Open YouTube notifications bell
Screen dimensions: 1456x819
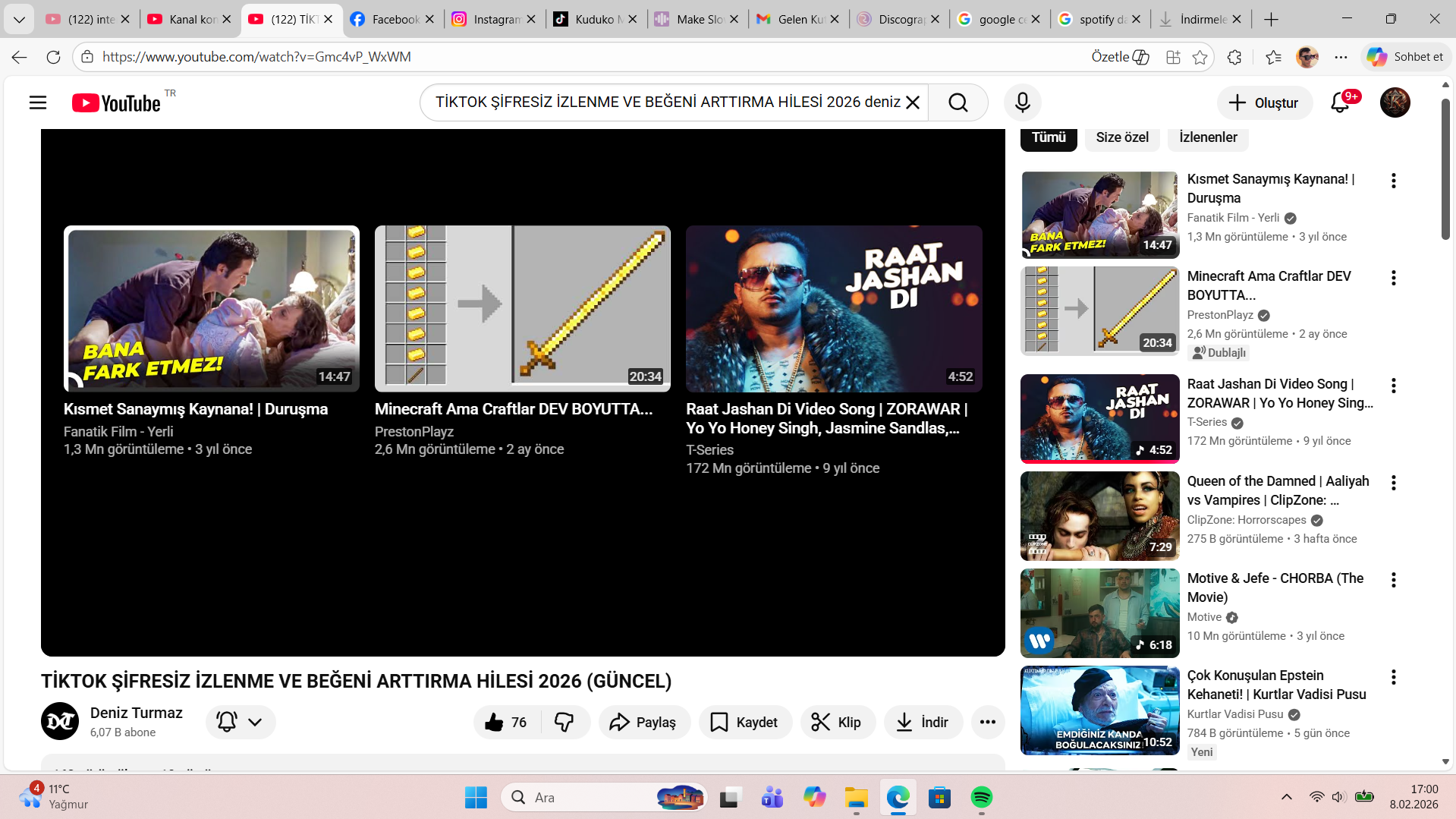point(1340,102)
